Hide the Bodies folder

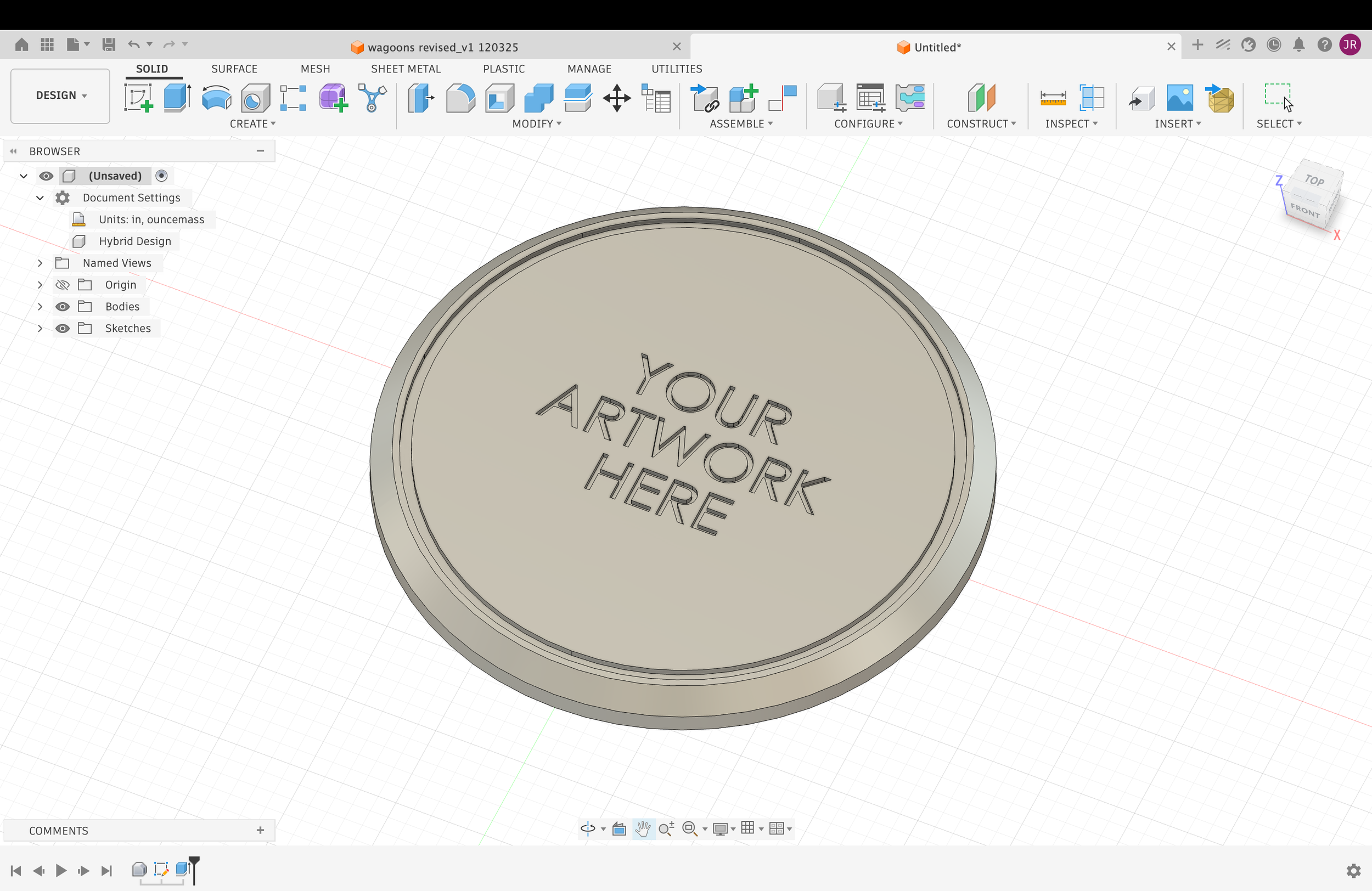pyautogui.click(x=62, y=307)
